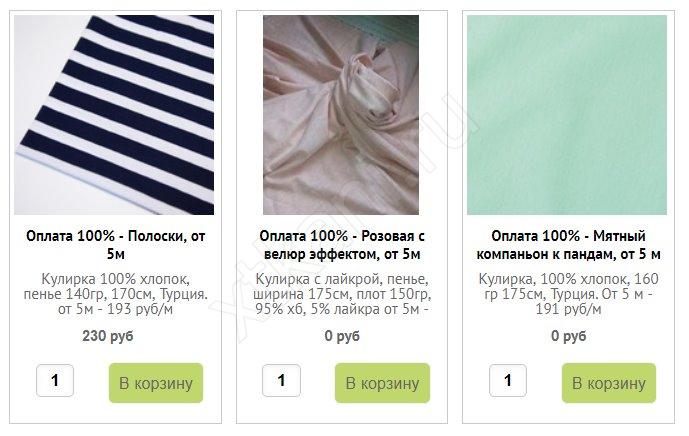Screen dimensions: 689x436
Task: Open 'Оплата 100% - Полоски, от 5м' product title
Action: point(116,245)
